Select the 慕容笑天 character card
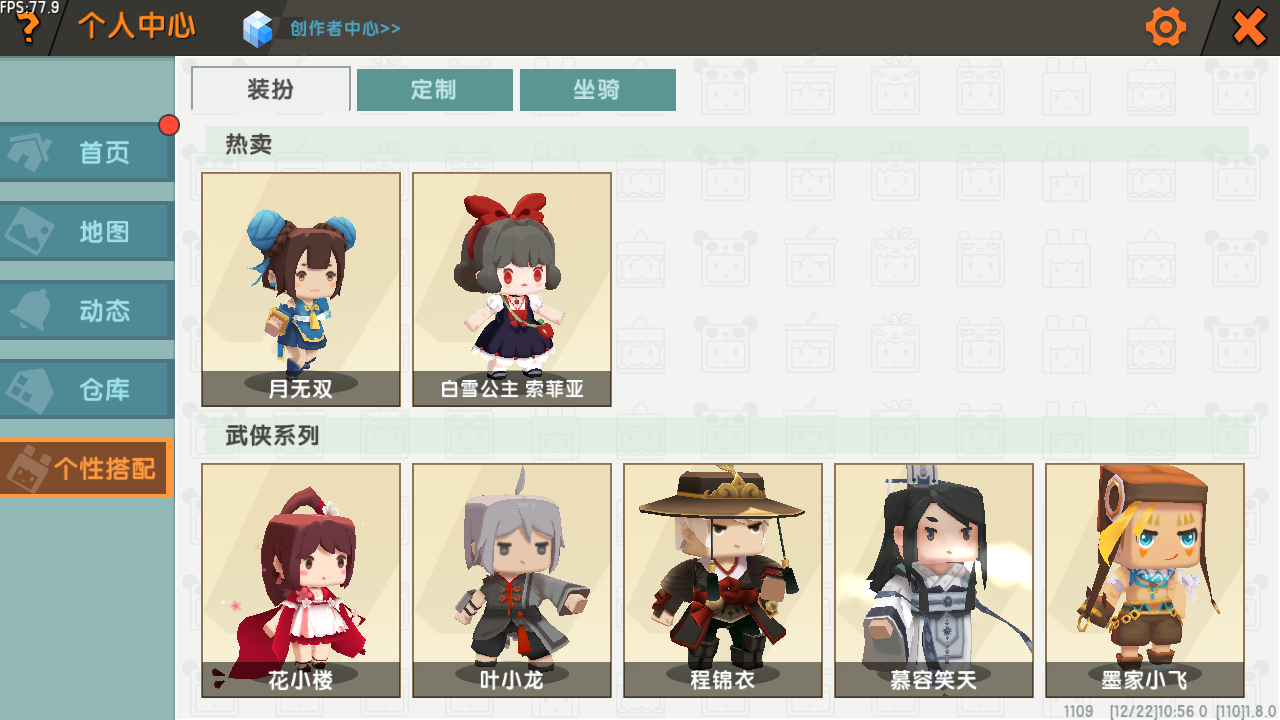Screen dimensions: 1280x720 click(934, 580)
